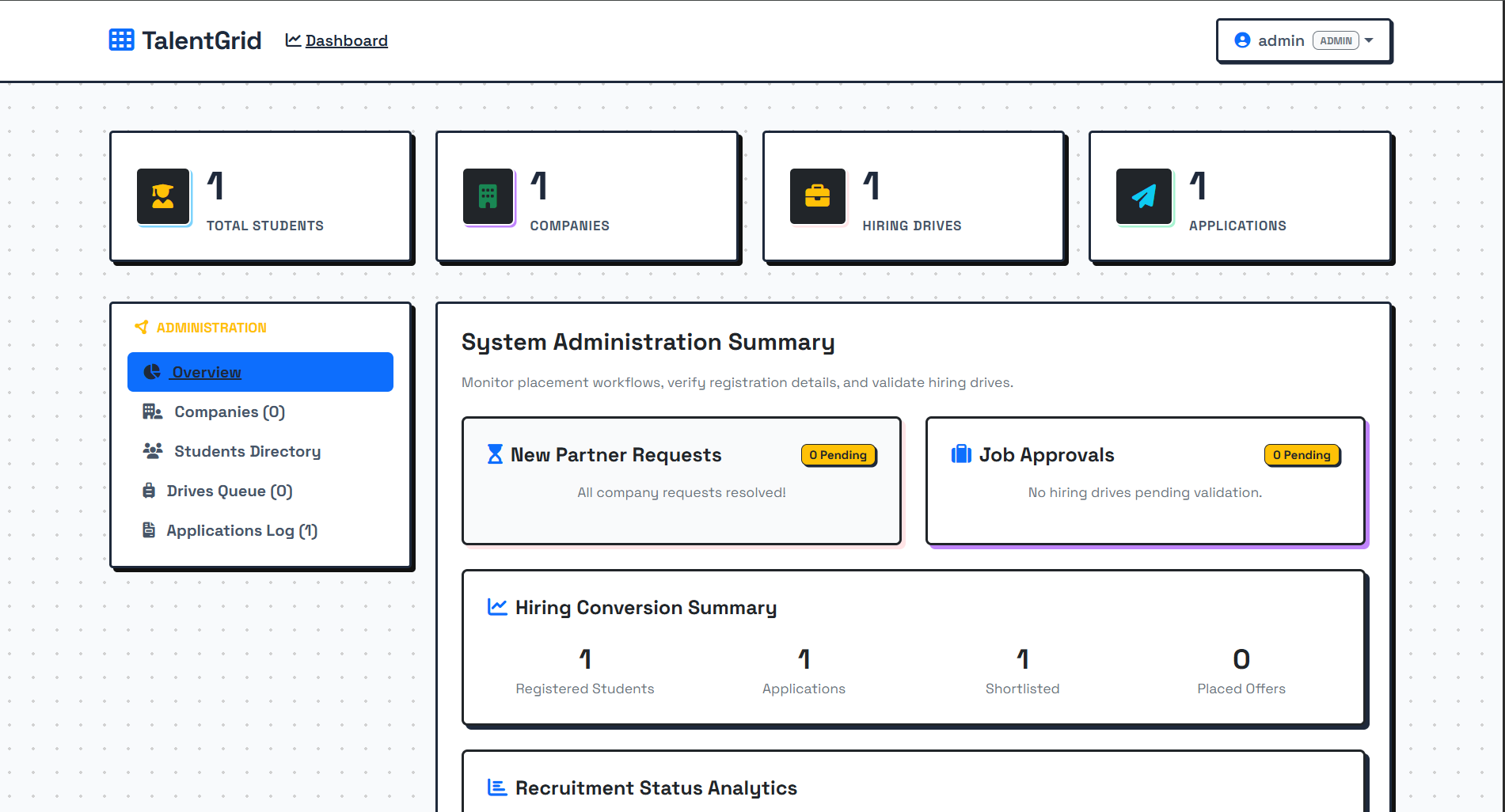Click the TOTAL STUDENTS label
Viewport: 1505px width, 812px height.
point(265,226)
